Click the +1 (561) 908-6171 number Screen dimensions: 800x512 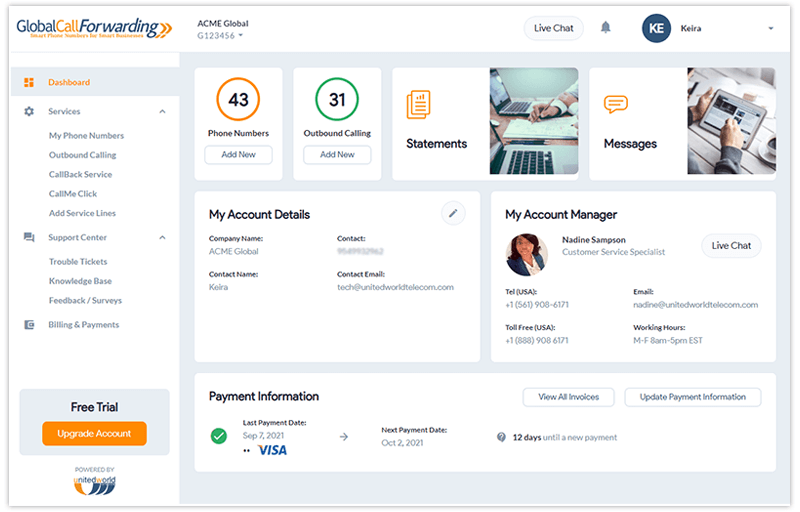pos(537,305)
